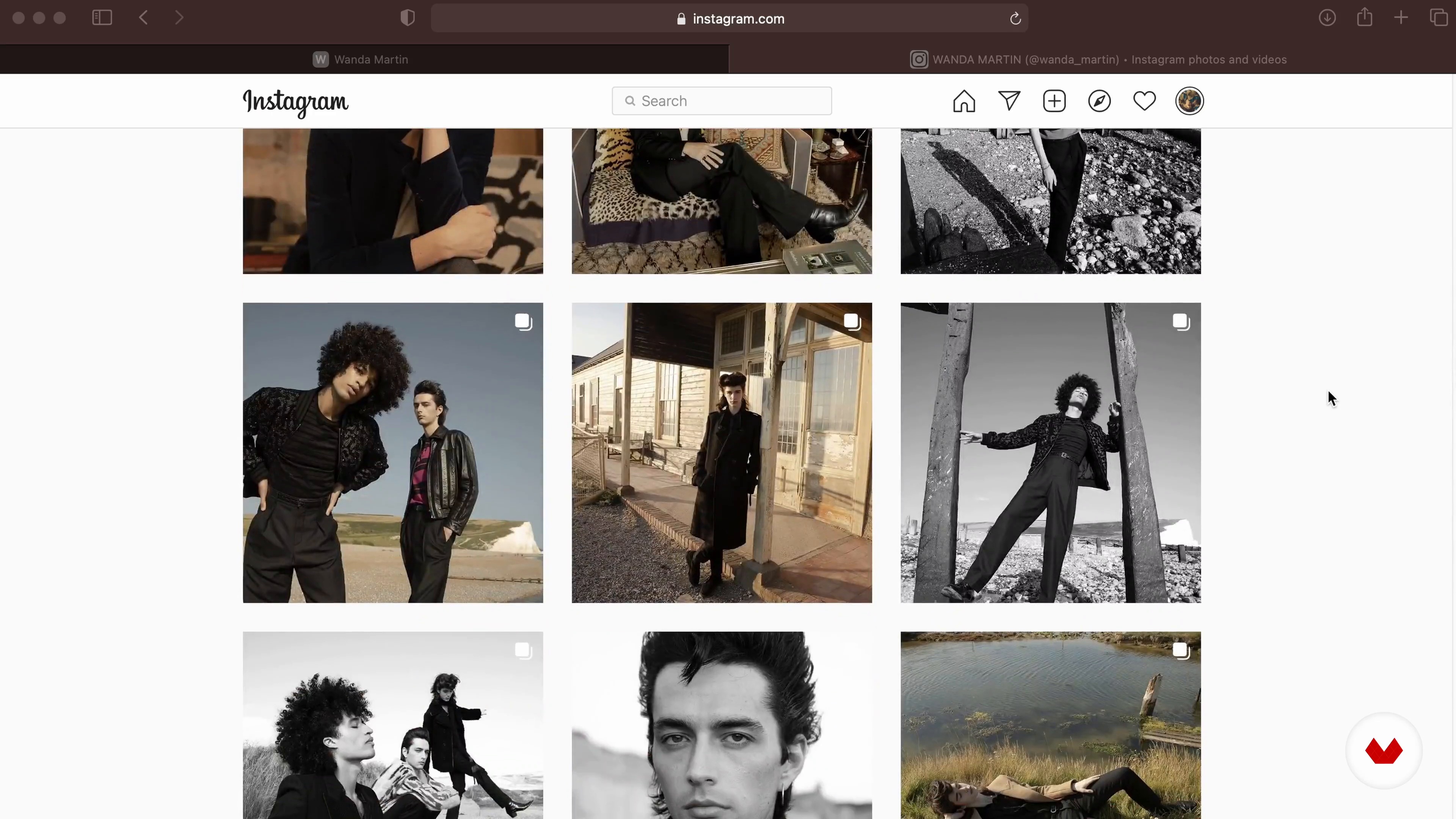Click carousel icon on wooden porch post
The image size is (1456, 819).
click(852, 322)
